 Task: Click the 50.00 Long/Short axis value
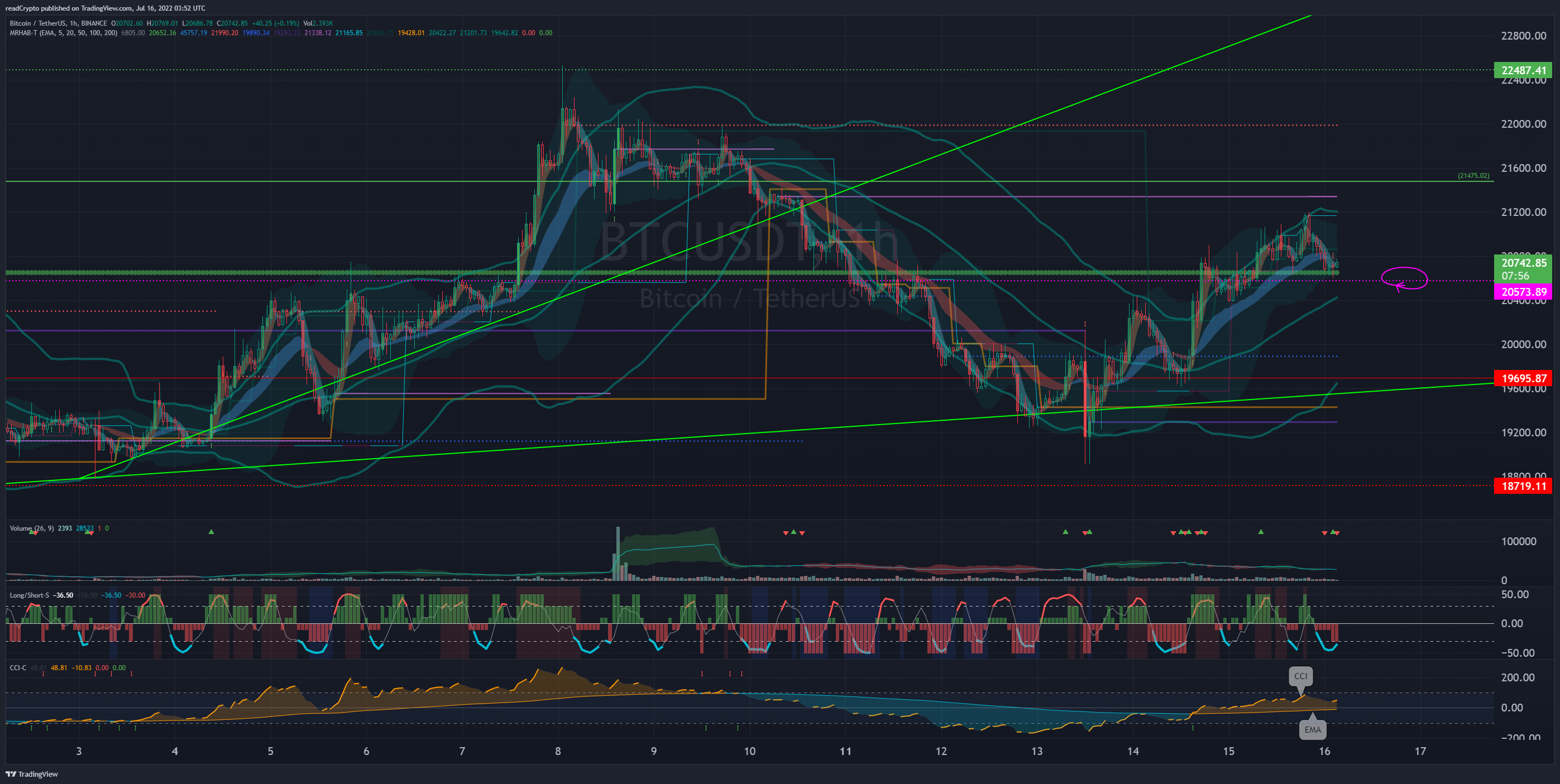1515,594
